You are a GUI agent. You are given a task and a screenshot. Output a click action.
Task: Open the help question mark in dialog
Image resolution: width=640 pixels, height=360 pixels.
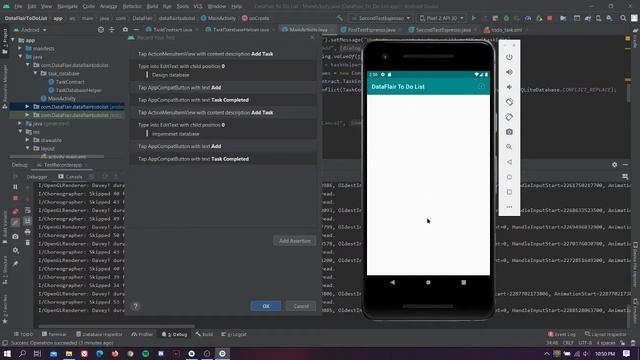tap(136, 306)
